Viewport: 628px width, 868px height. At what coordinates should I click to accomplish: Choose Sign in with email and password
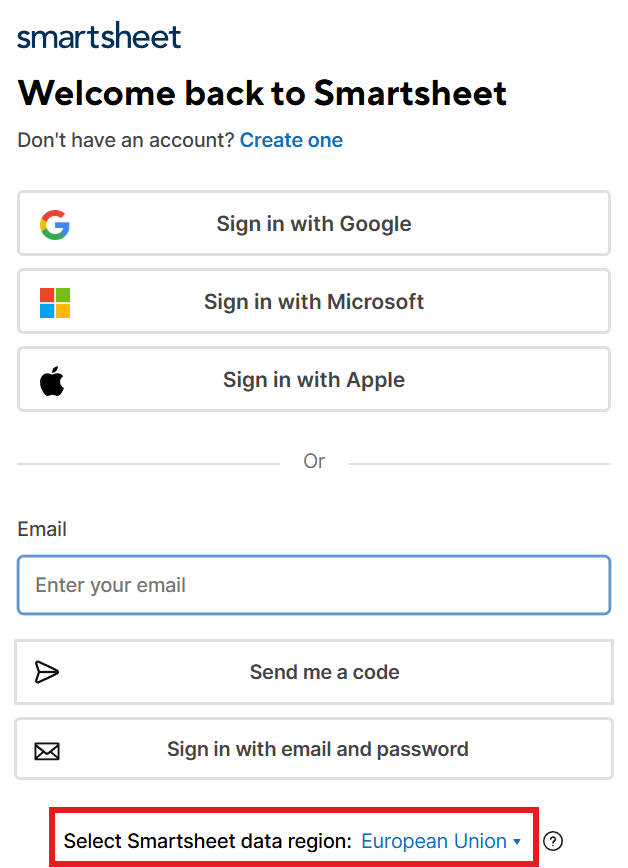317,749
